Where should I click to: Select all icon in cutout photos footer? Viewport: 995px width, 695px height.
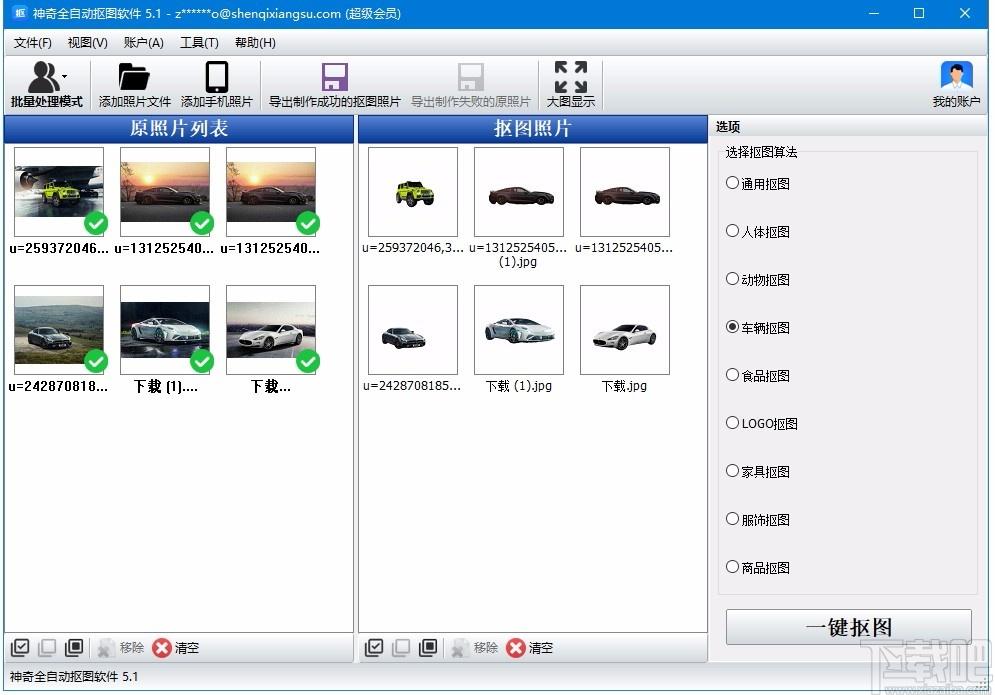tap(374, 647)
